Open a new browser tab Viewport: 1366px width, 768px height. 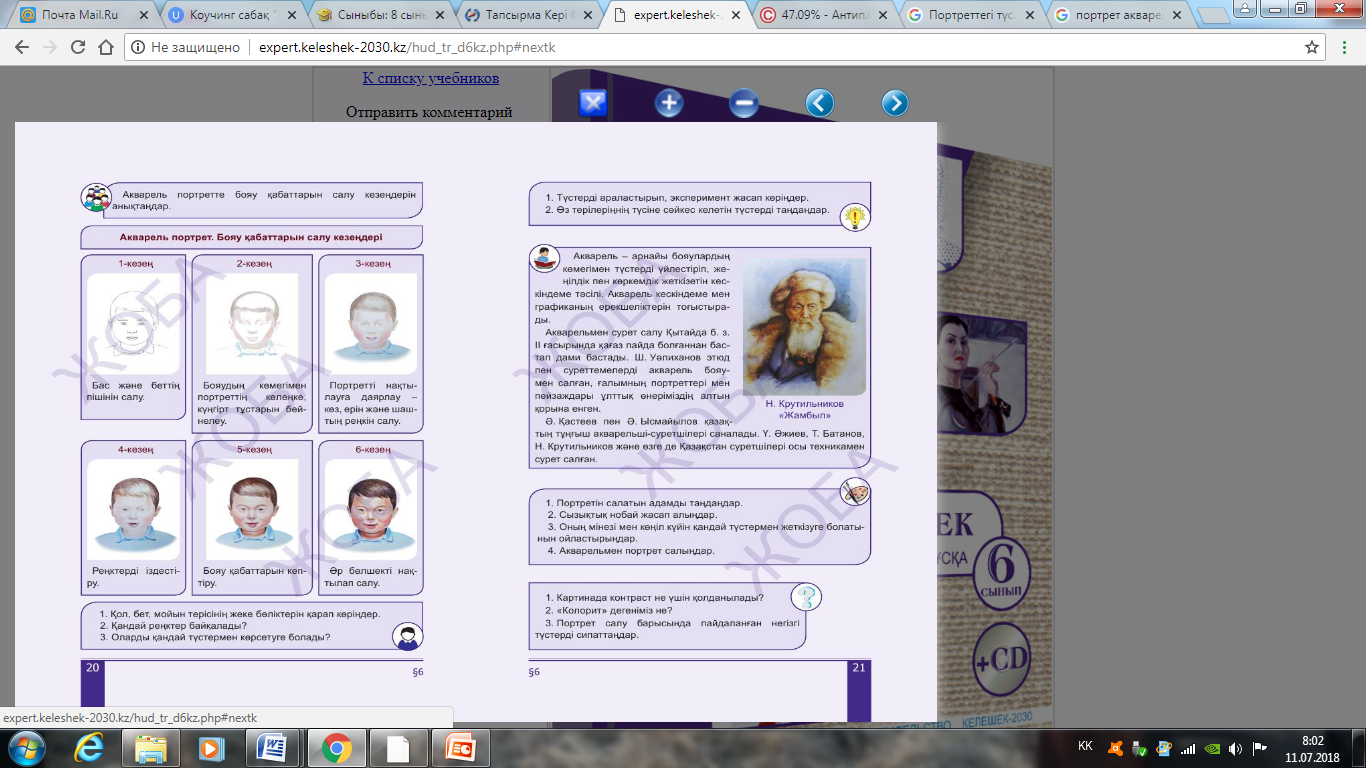tap(1213, 16)
